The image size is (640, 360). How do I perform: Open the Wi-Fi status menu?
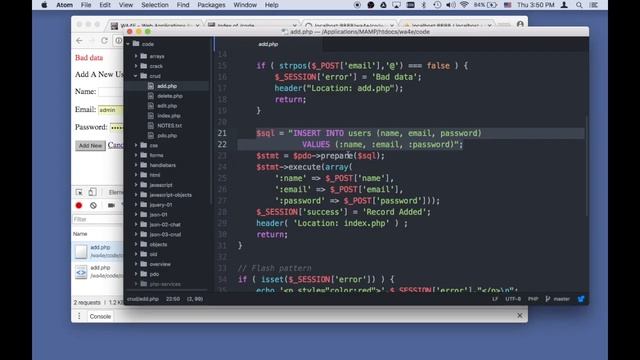[464, 5]
